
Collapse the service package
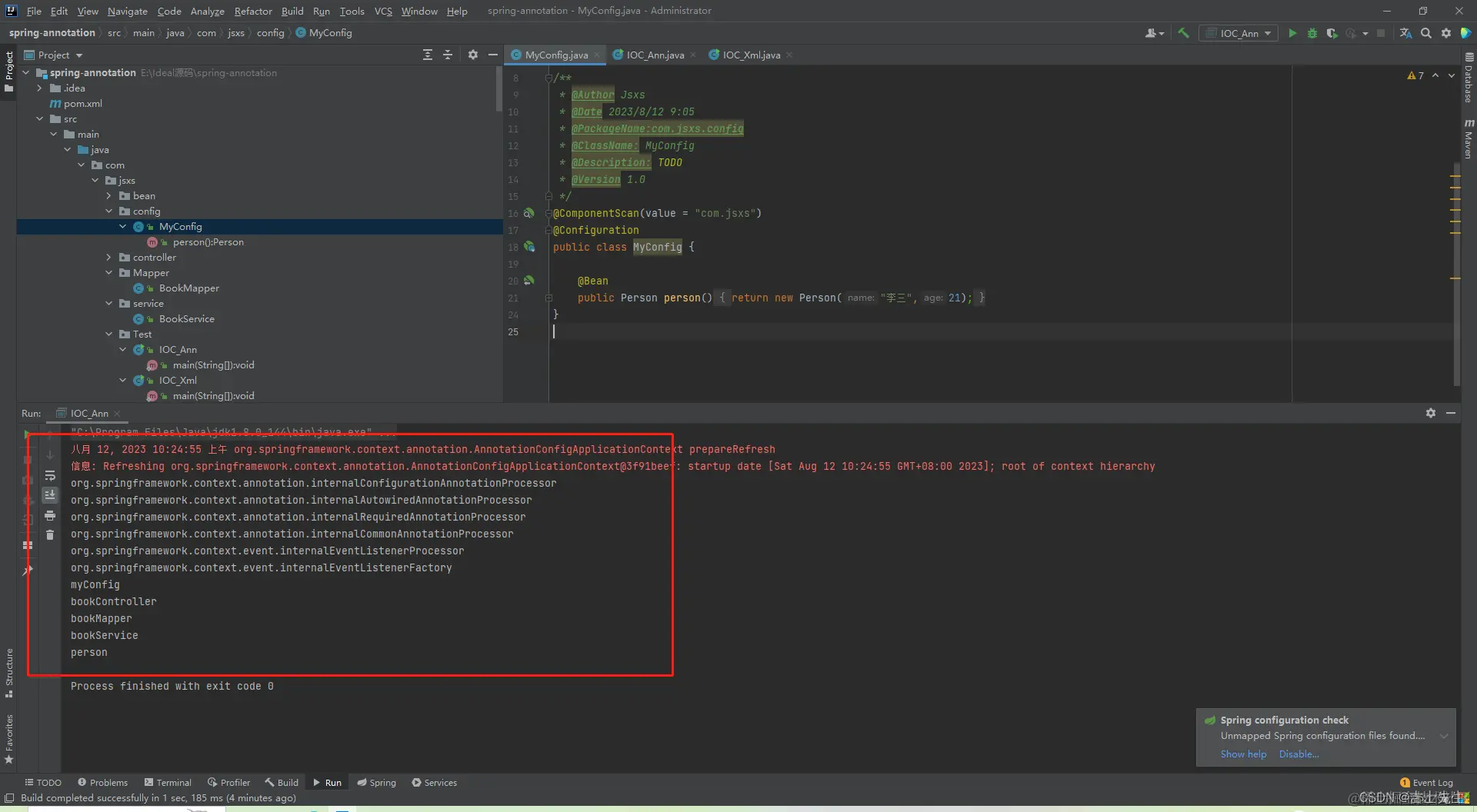tap(108, 303)
